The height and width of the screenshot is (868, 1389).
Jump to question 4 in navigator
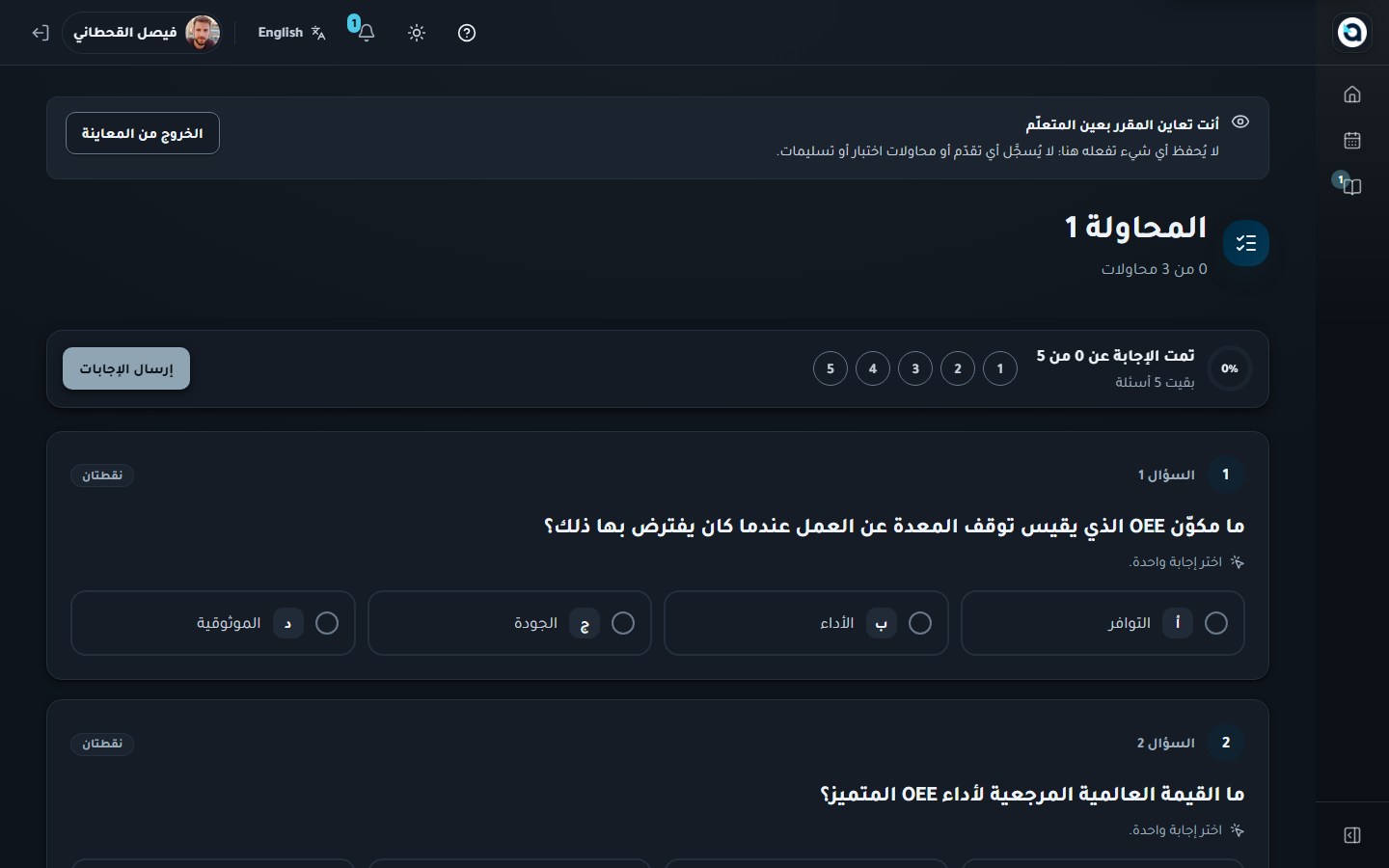873,368
